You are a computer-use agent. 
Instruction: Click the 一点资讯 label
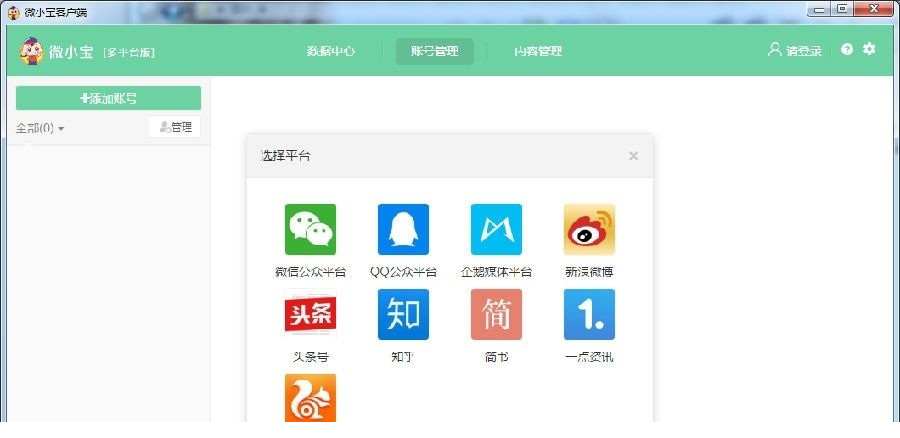click(x=589, y=357)
